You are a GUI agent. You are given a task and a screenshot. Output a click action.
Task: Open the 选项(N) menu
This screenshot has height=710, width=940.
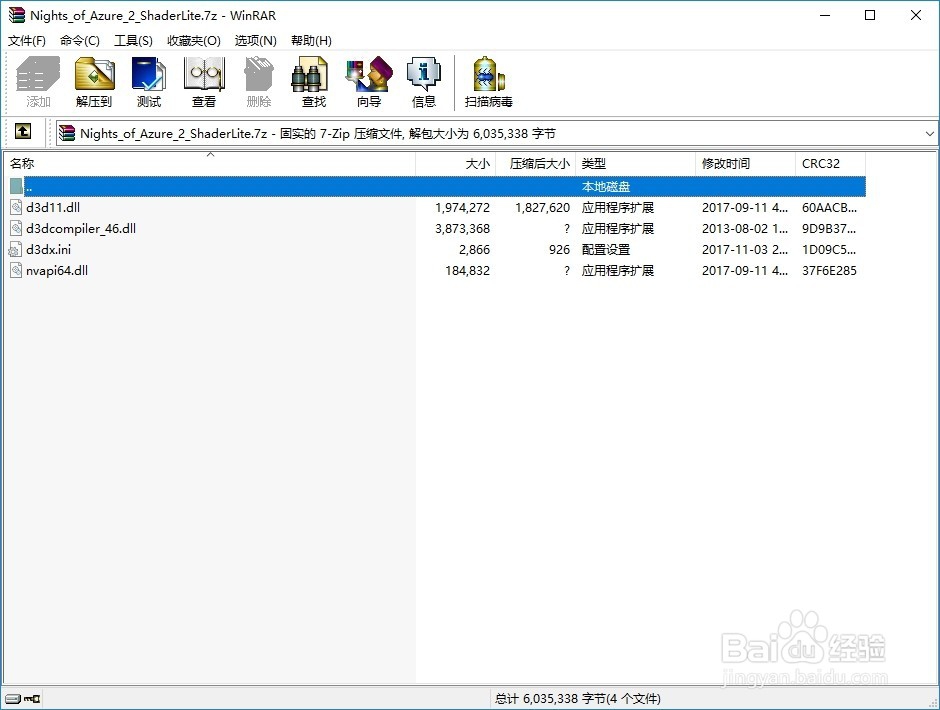point(255,41)
